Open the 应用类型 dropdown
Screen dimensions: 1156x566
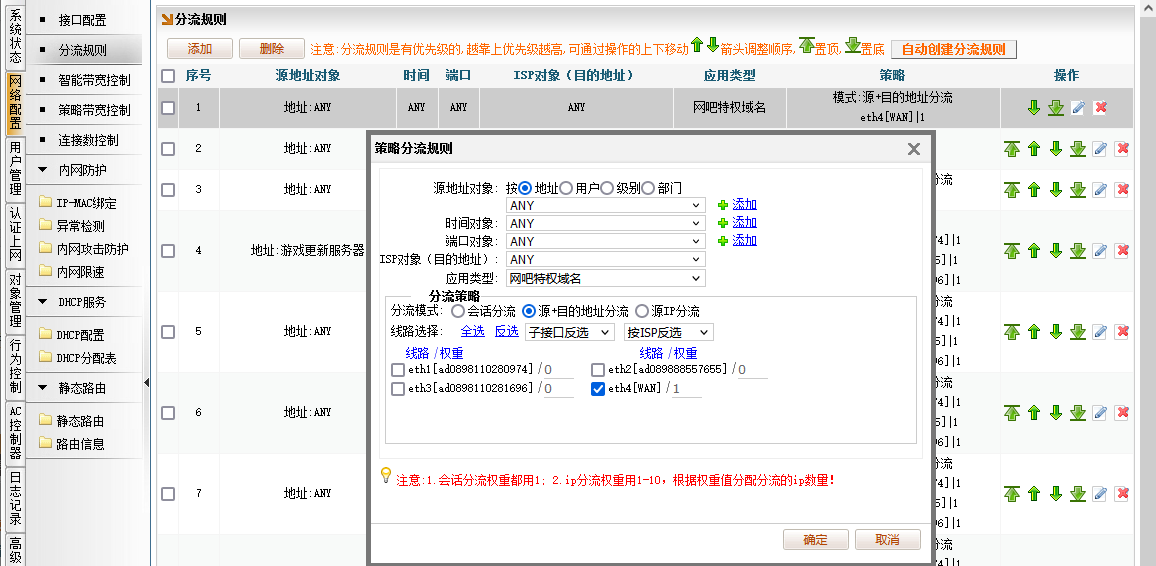[605, 278]
